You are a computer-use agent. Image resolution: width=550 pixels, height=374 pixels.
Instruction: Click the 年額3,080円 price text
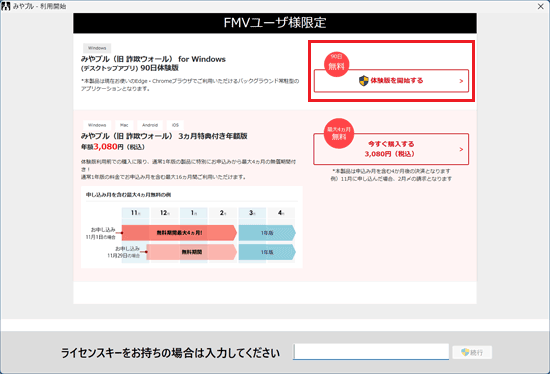[x=113, y=147]
